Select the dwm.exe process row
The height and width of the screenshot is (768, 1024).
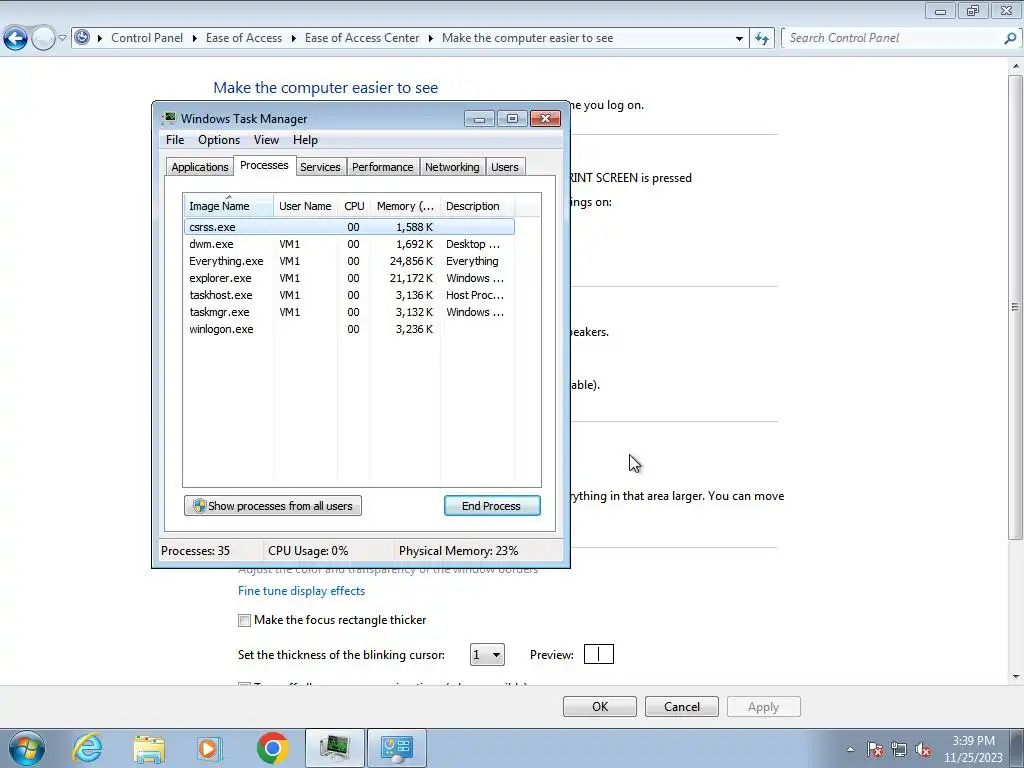pyautogui.click(x=349, y=244)
